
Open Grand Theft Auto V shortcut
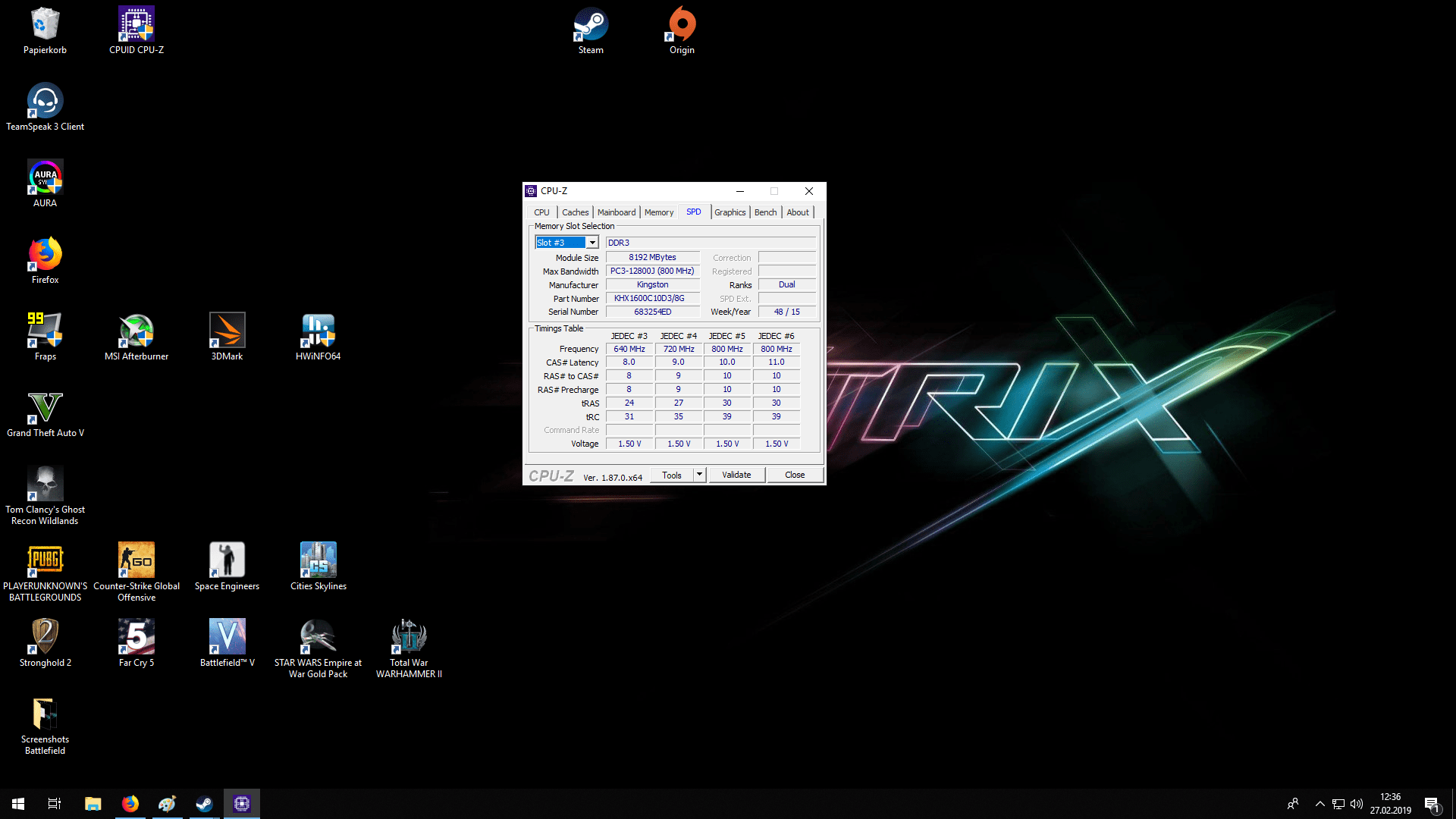(45, 414)
